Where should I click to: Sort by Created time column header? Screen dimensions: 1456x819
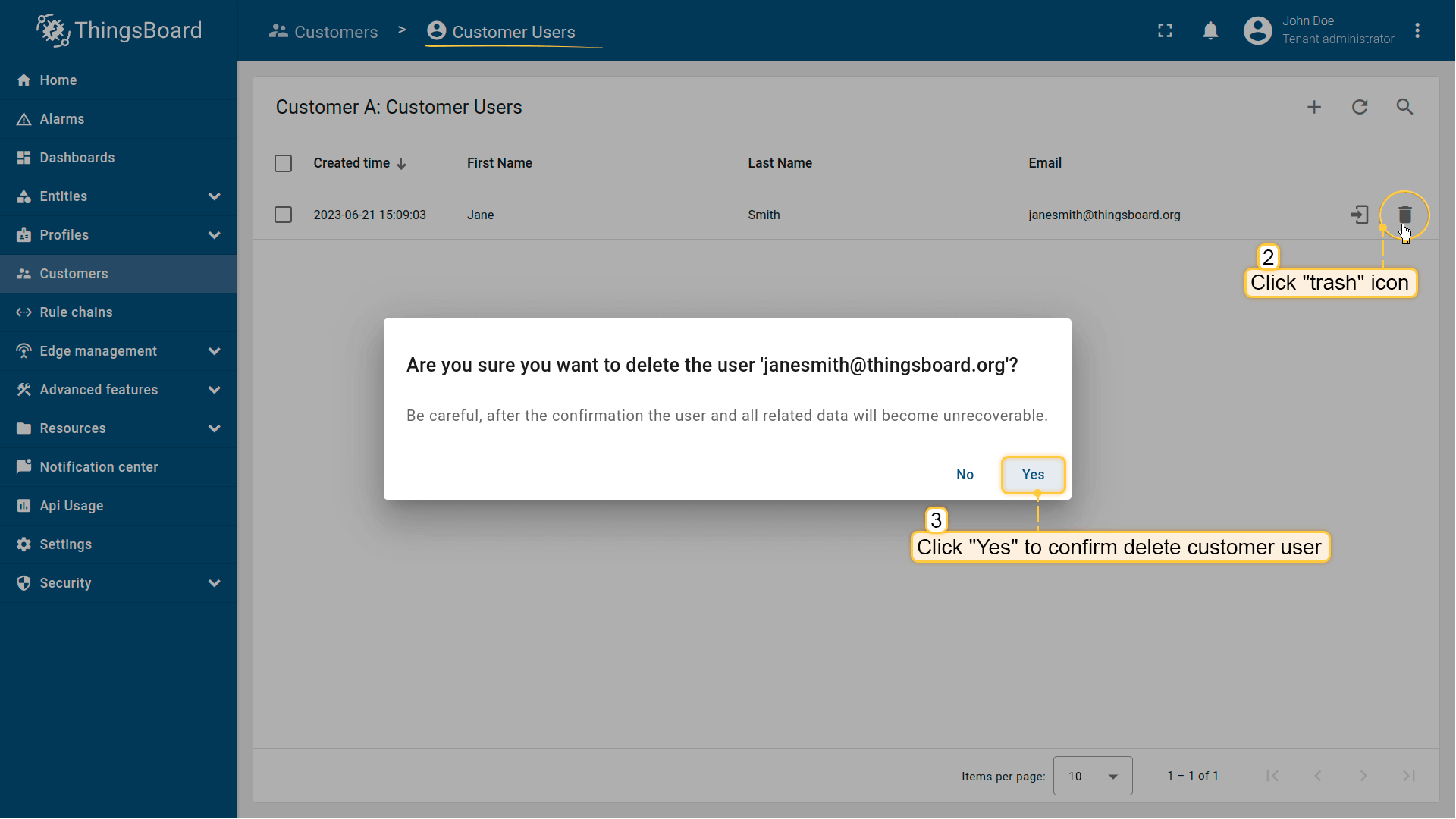click(x=352, y=163)
